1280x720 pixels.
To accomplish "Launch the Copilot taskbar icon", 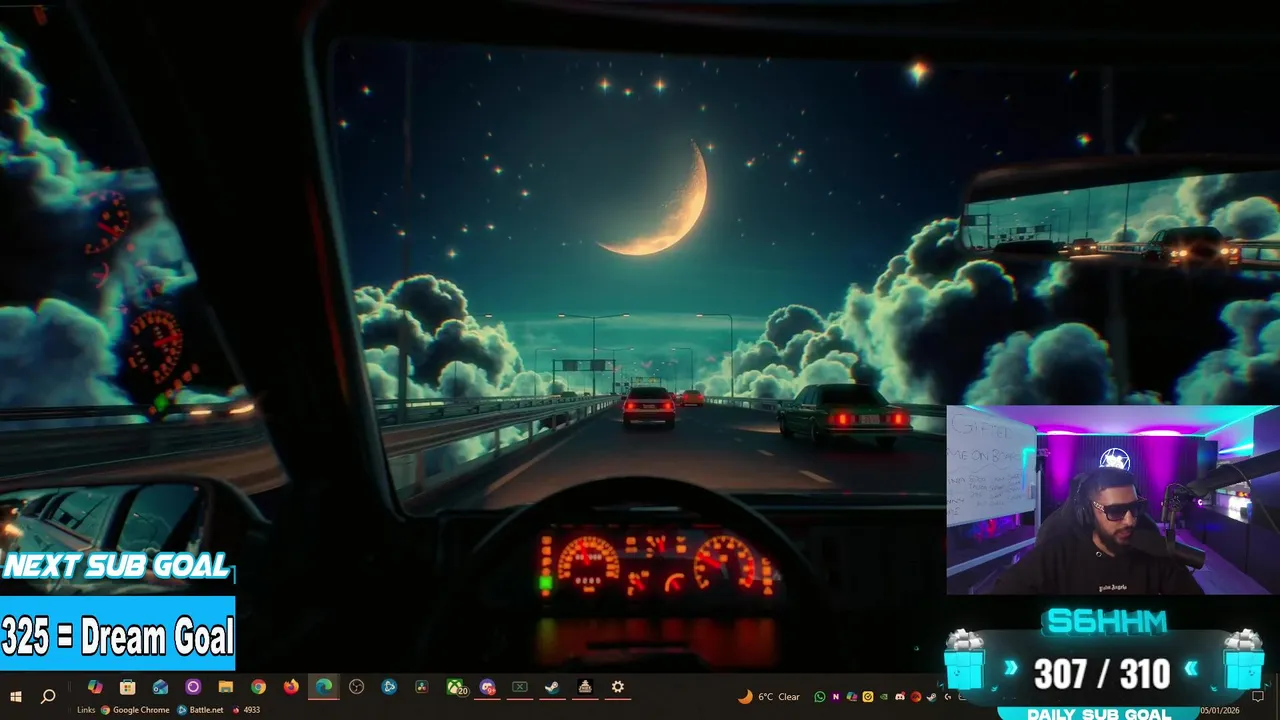I will coord(95,687).
